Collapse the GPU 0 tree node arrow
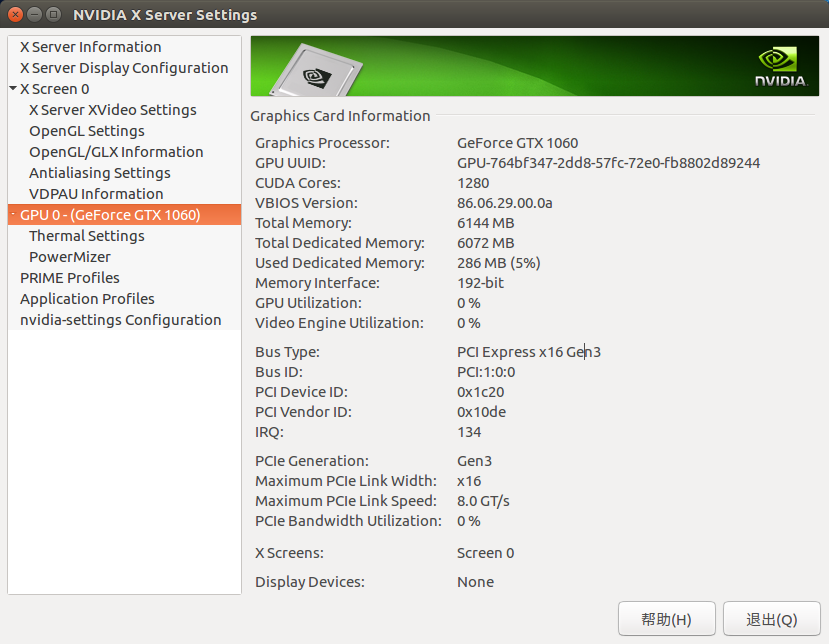Image resolution: width=829 pixels, height=644 pixels. tap(13, 214)
